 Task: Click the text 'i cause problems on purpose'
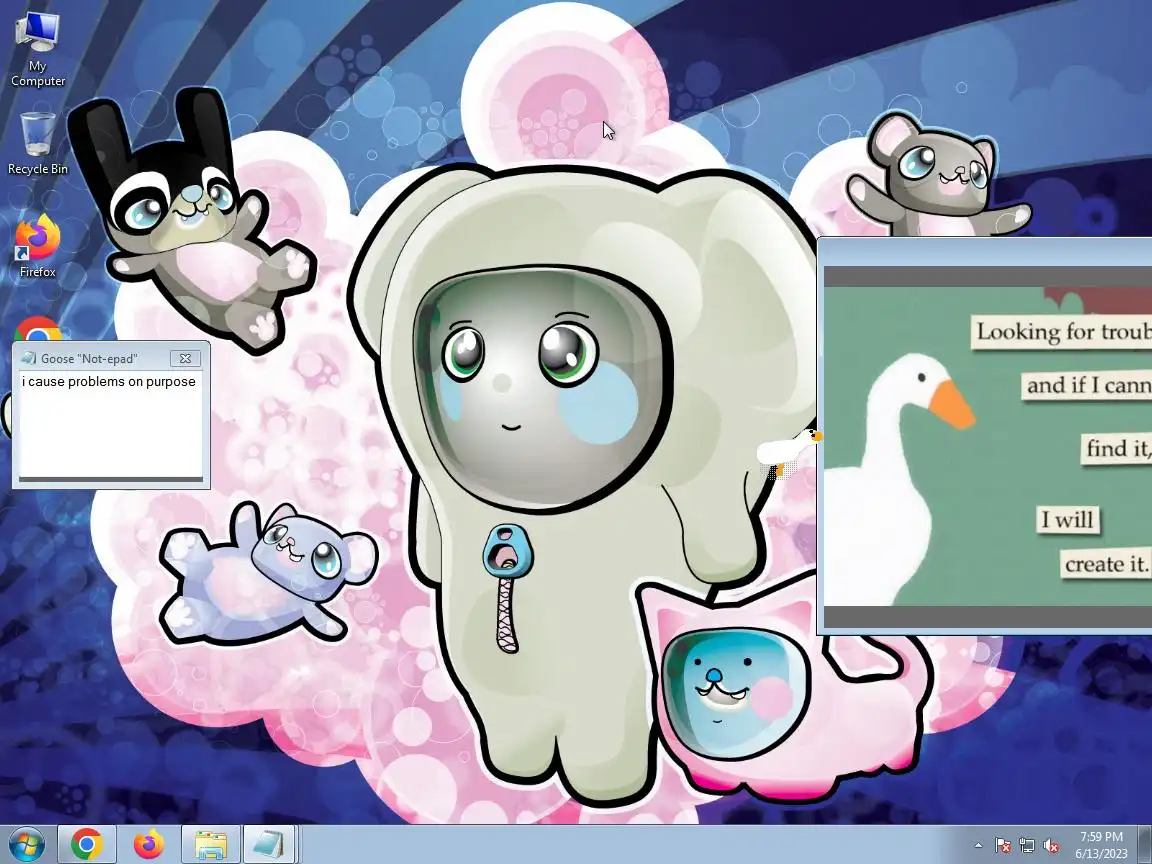[x=109, y=381]
